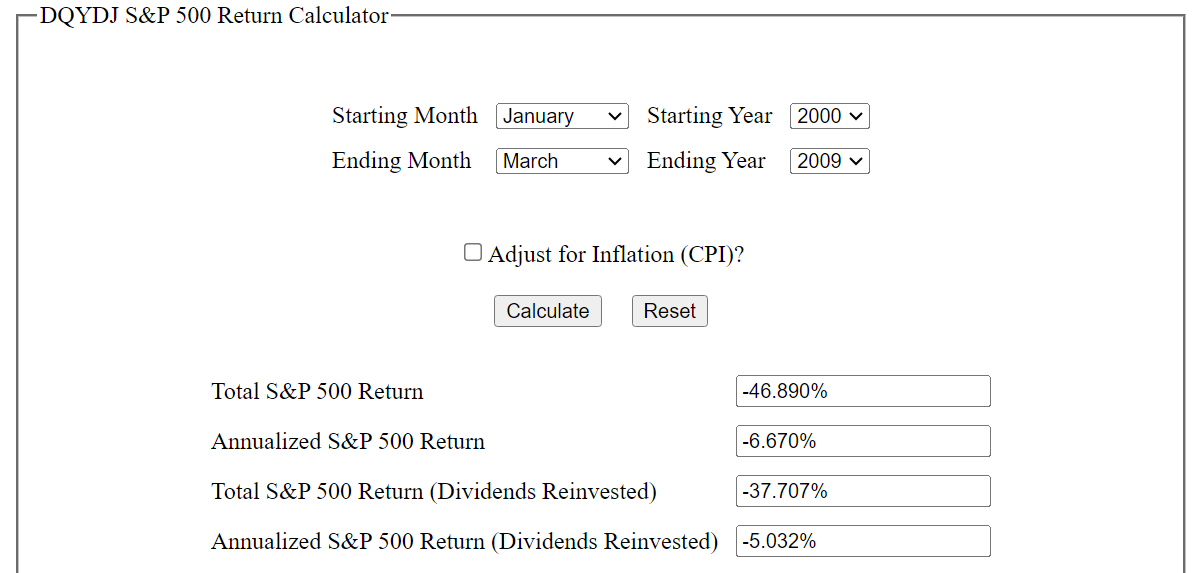Select Annualized Return Dividends Reinvested field
This screenshot has height=573, width=1200.
click(863, 541)
